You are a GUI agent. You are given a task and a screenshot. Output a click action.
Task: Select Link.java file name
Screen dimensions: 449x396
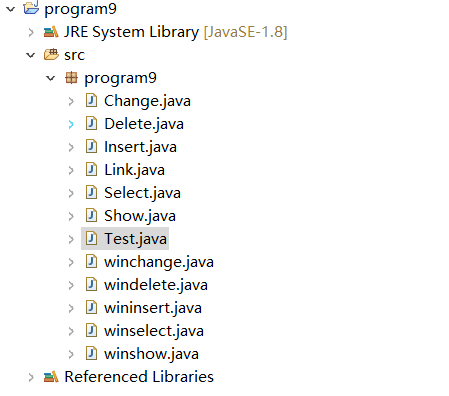pyautogui.click(x=134, y=170)
